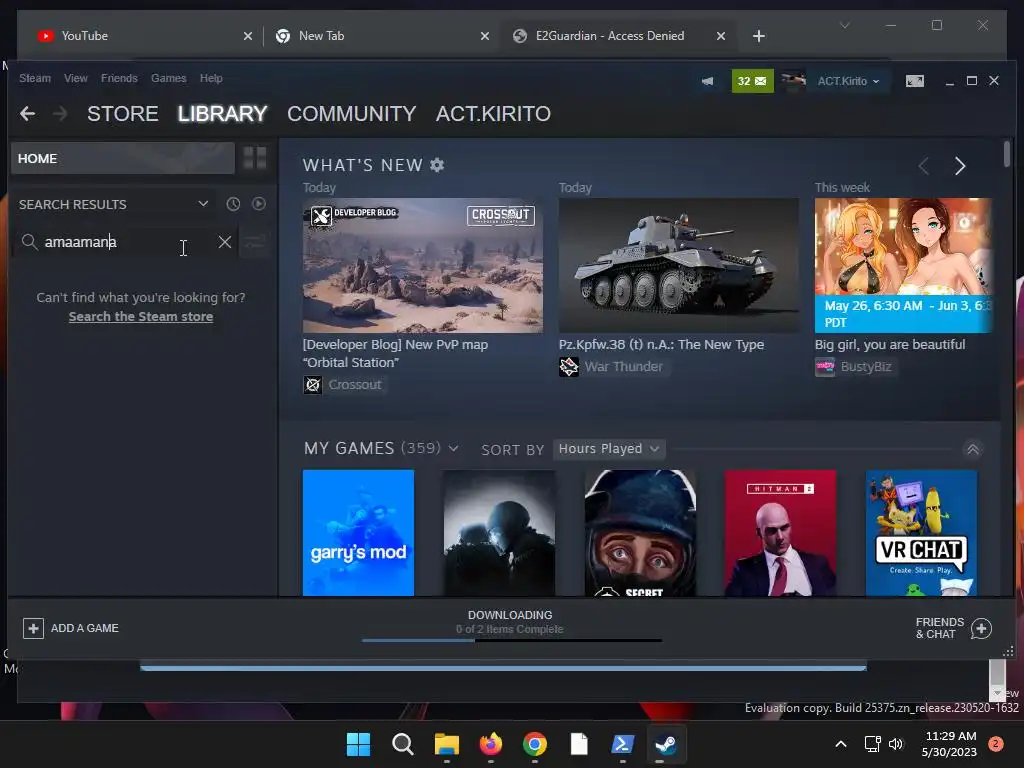Clear the library search text
Screen dimensions: 1024x768
click(225, 242)
